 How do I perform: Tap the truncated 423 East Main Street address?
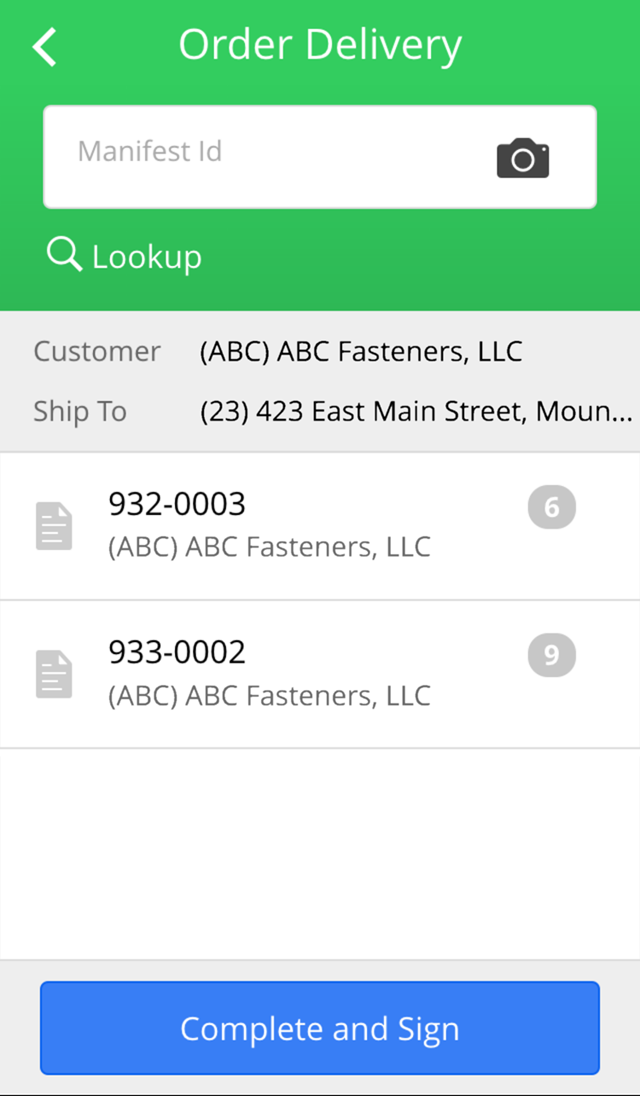pos(416,411)
